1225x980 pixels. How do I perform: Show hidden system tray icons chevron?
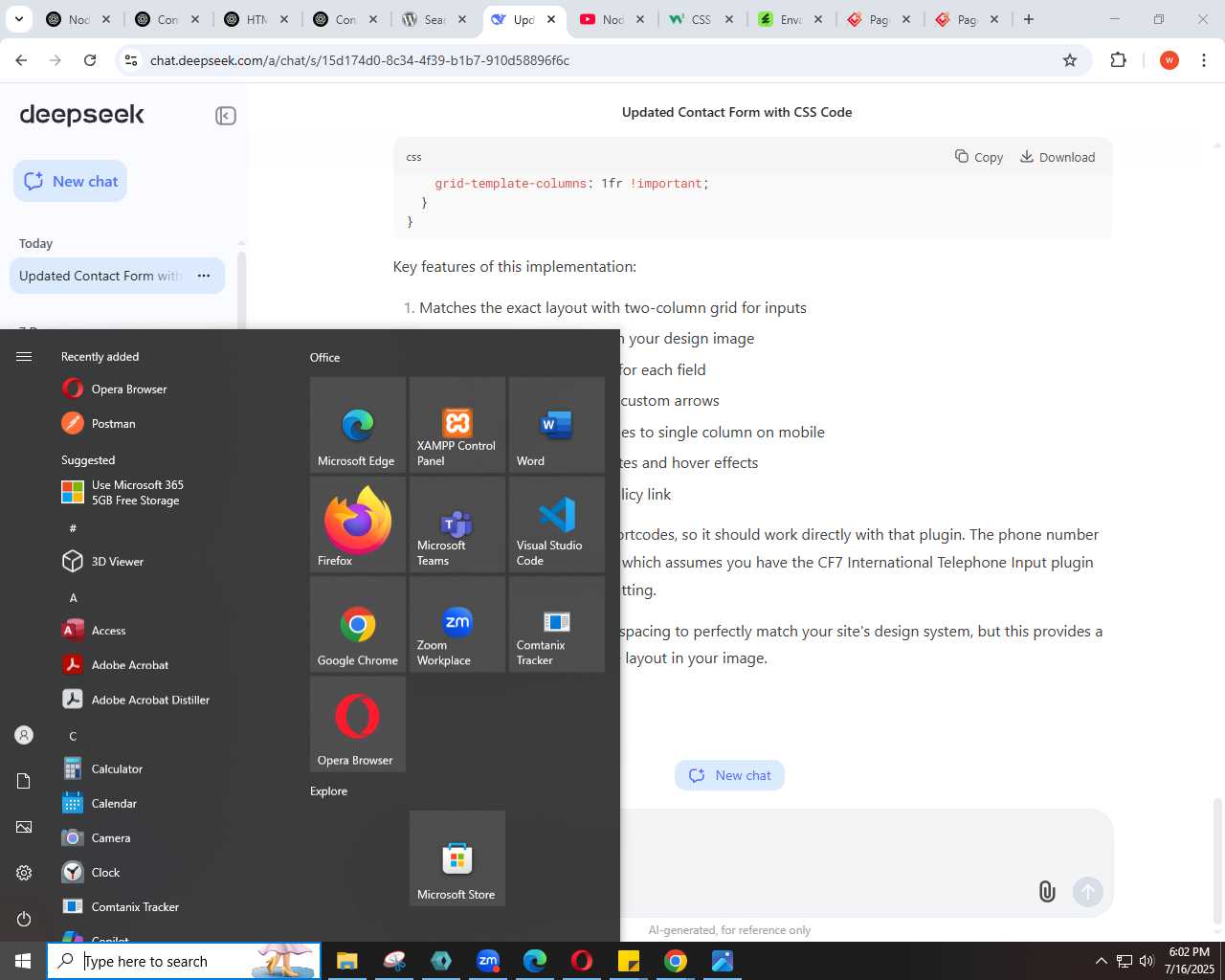[x=1101, y=961]
